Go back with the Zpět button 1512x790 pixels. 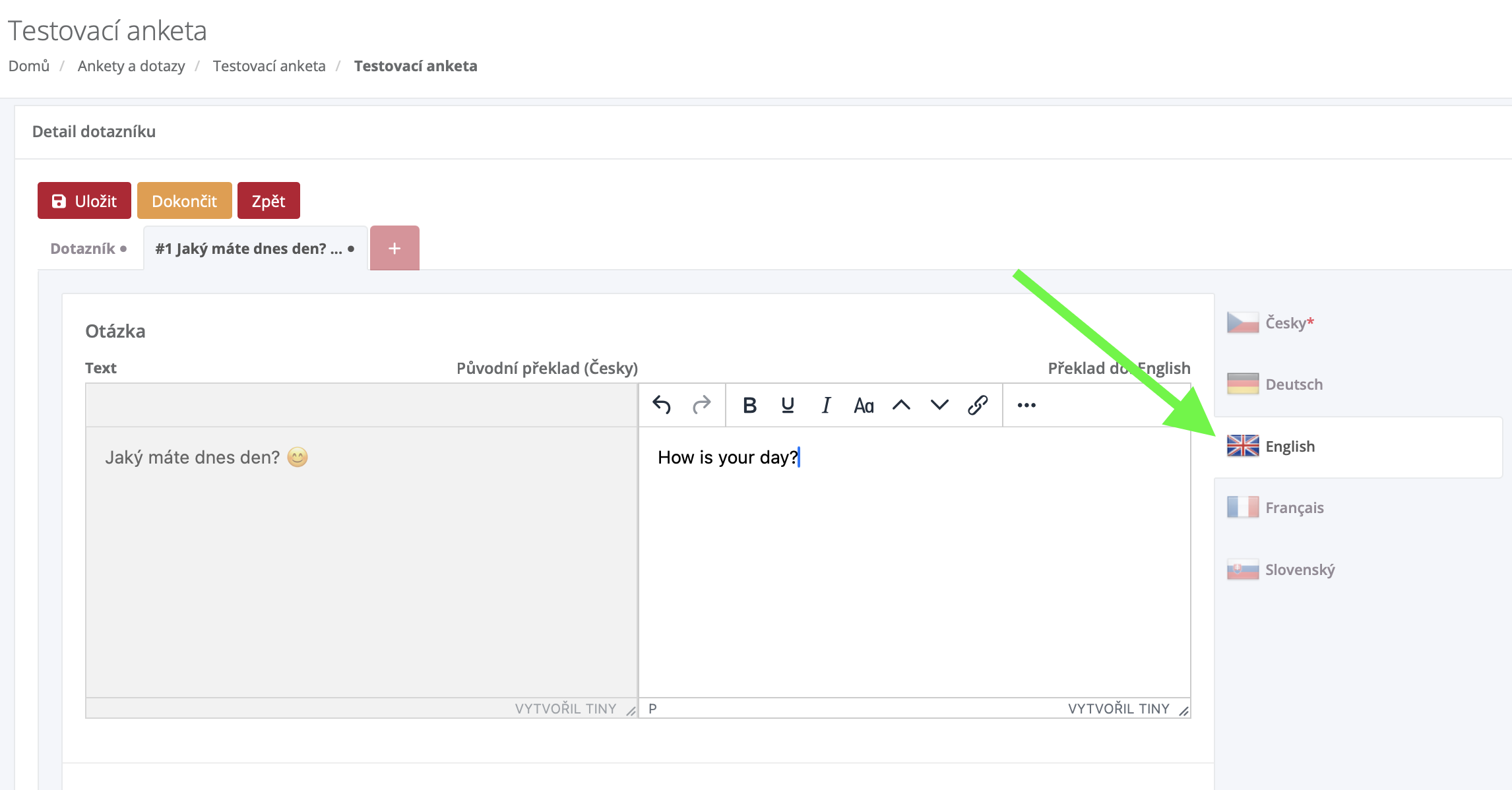[268, 200]
